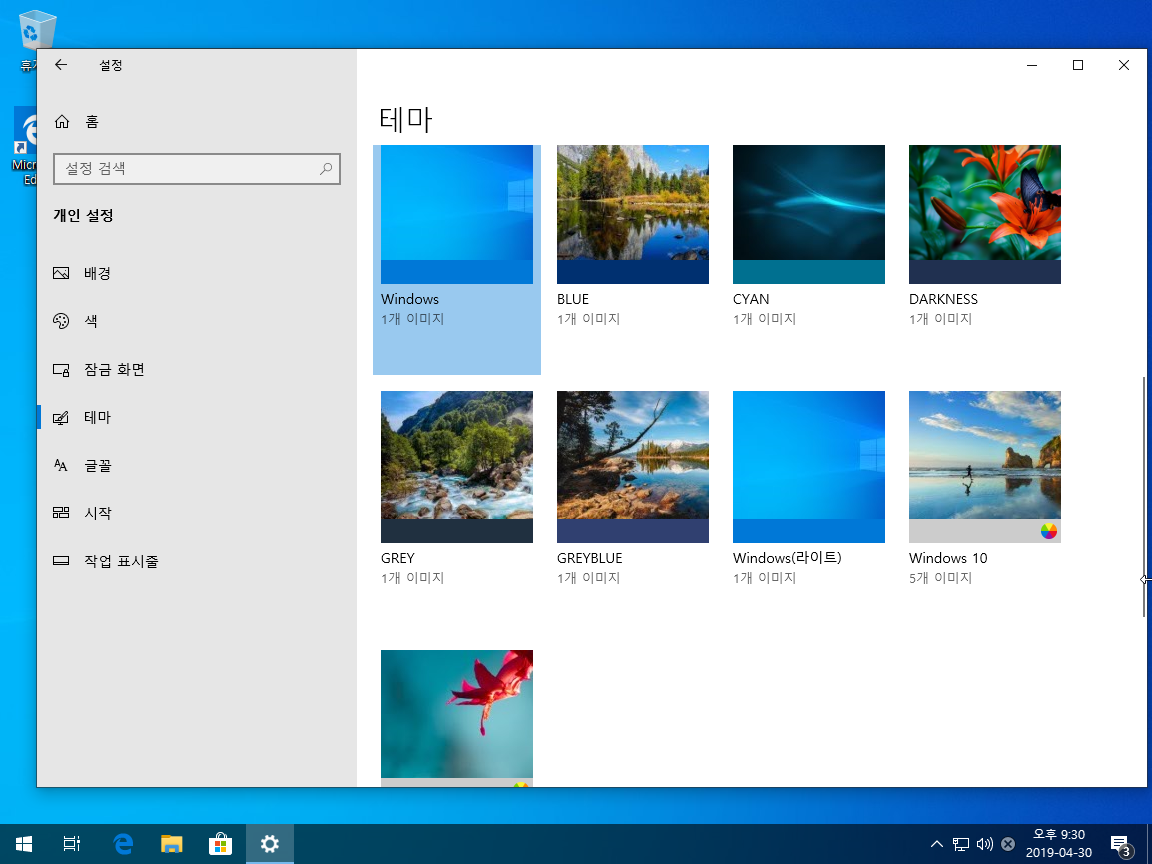1152x864 pixels.
Task: Apply the GREY theme
Action: pyautogui.click(x=457, y=467)
